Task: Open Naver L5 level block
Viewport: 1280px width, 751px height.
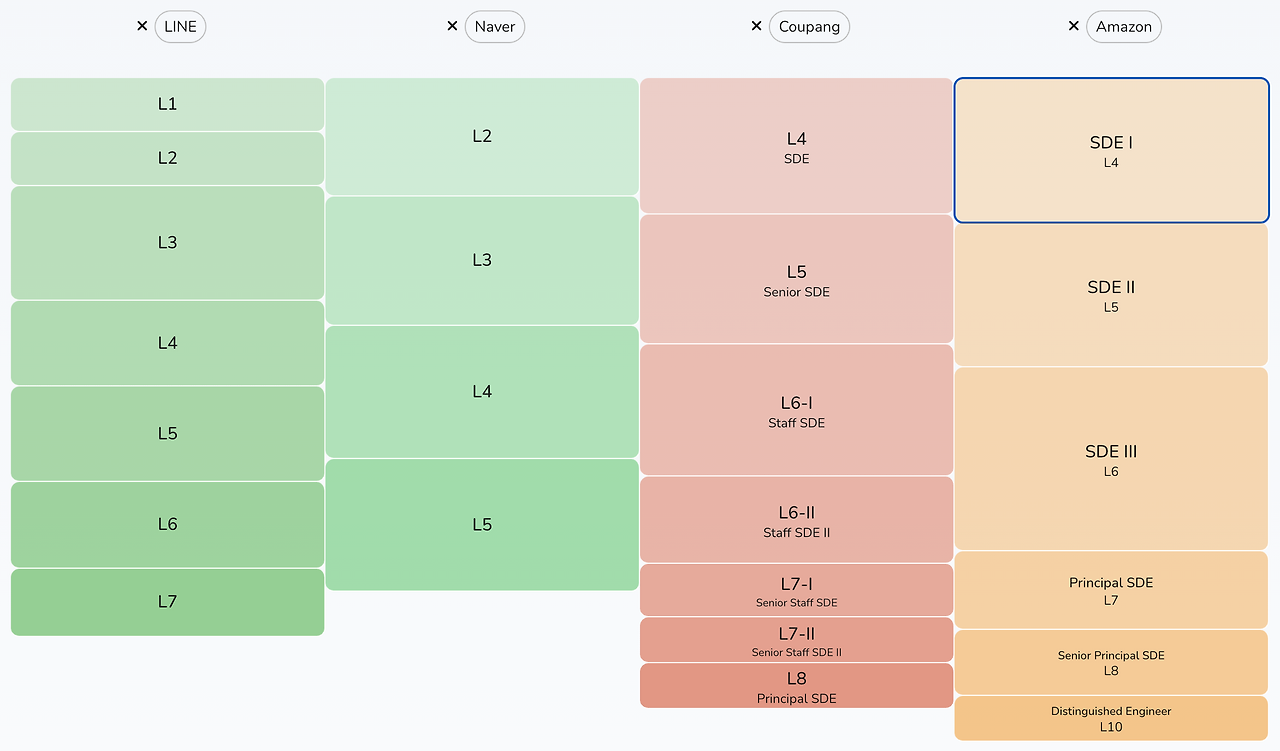Action: click(482, 524)
